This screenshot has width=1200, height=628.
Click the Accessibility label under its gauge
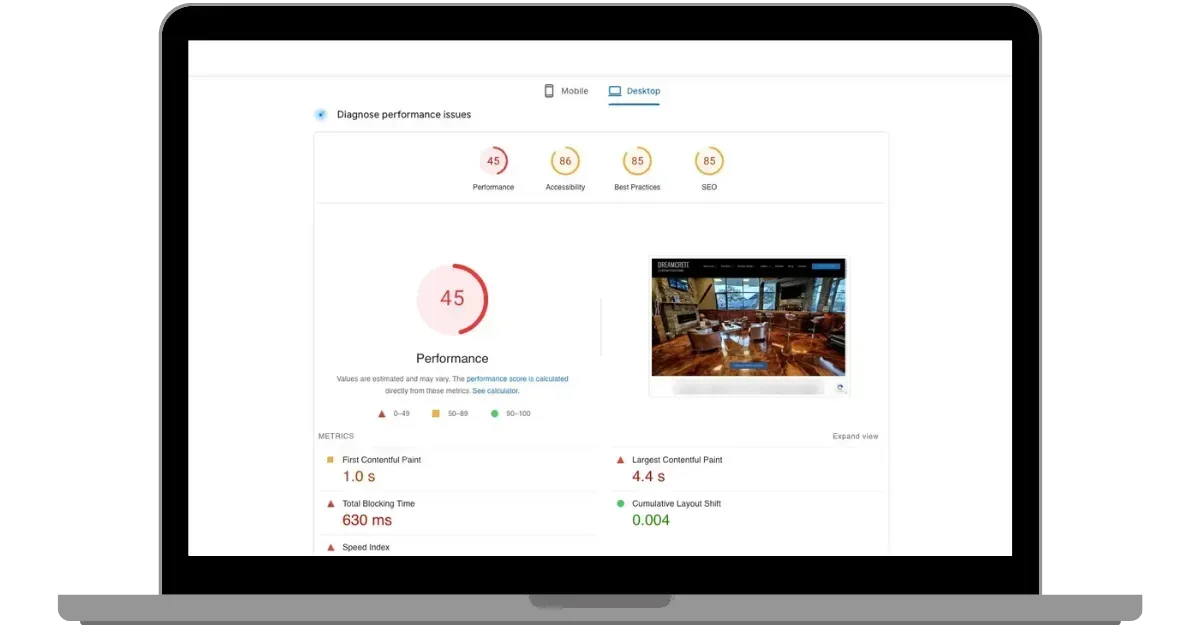[565, 187]
